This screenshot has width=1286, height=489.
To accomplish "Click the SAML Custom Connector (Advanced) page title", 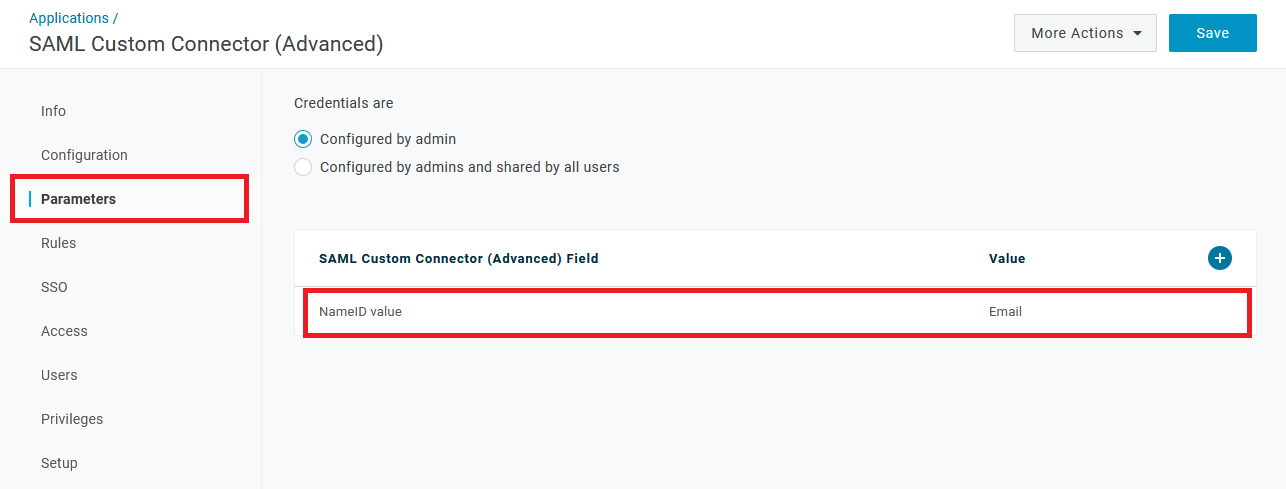I will tap(206, 44).
